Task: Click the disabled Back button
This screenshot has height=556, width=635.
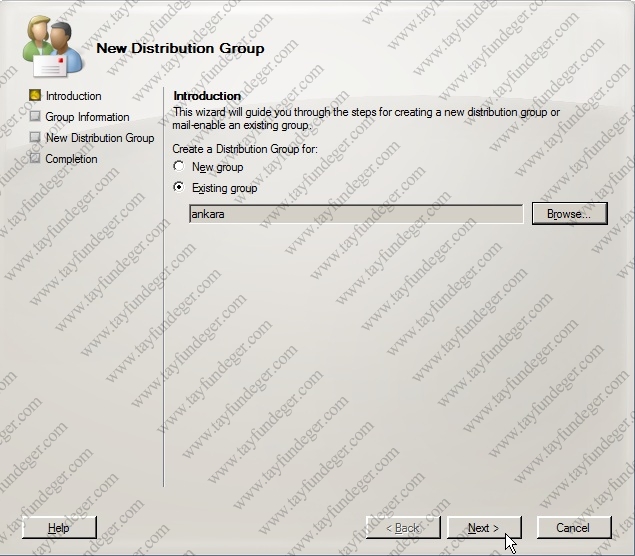Action: pyautogui.click(x=403, y=527)
